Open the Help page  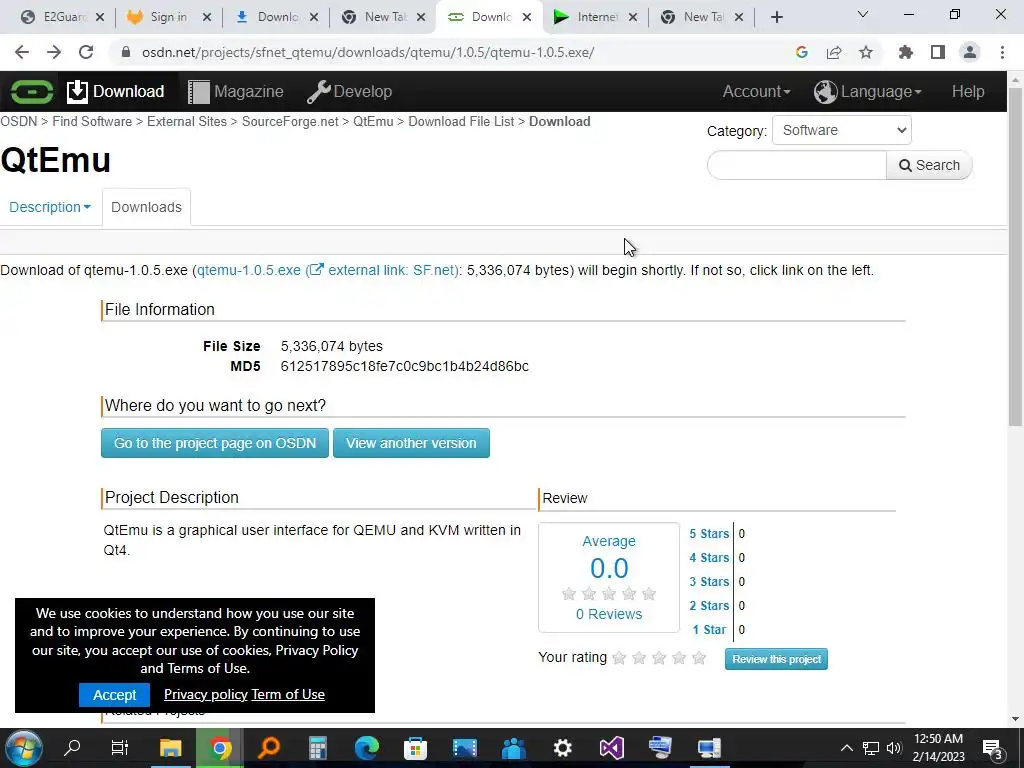pos(968,91)
